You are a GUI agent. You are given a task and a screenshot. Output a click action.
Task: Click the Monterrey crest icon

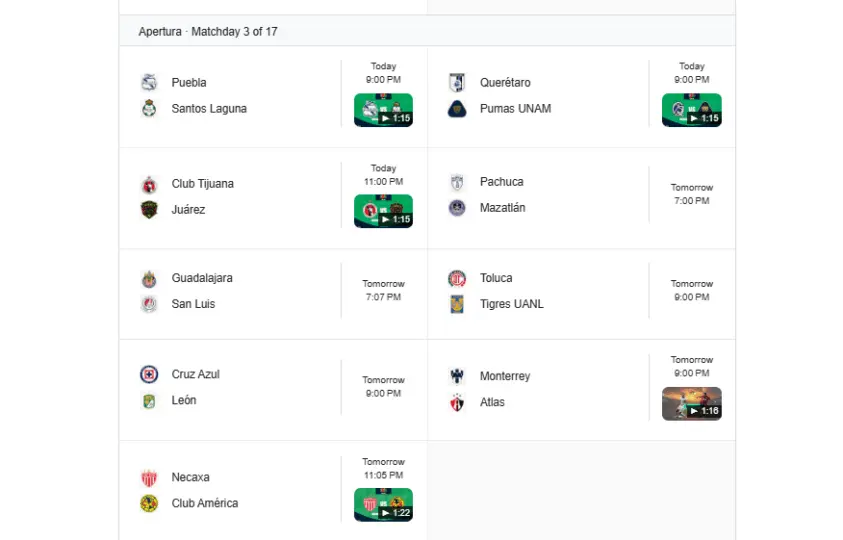tap(457, 376)
